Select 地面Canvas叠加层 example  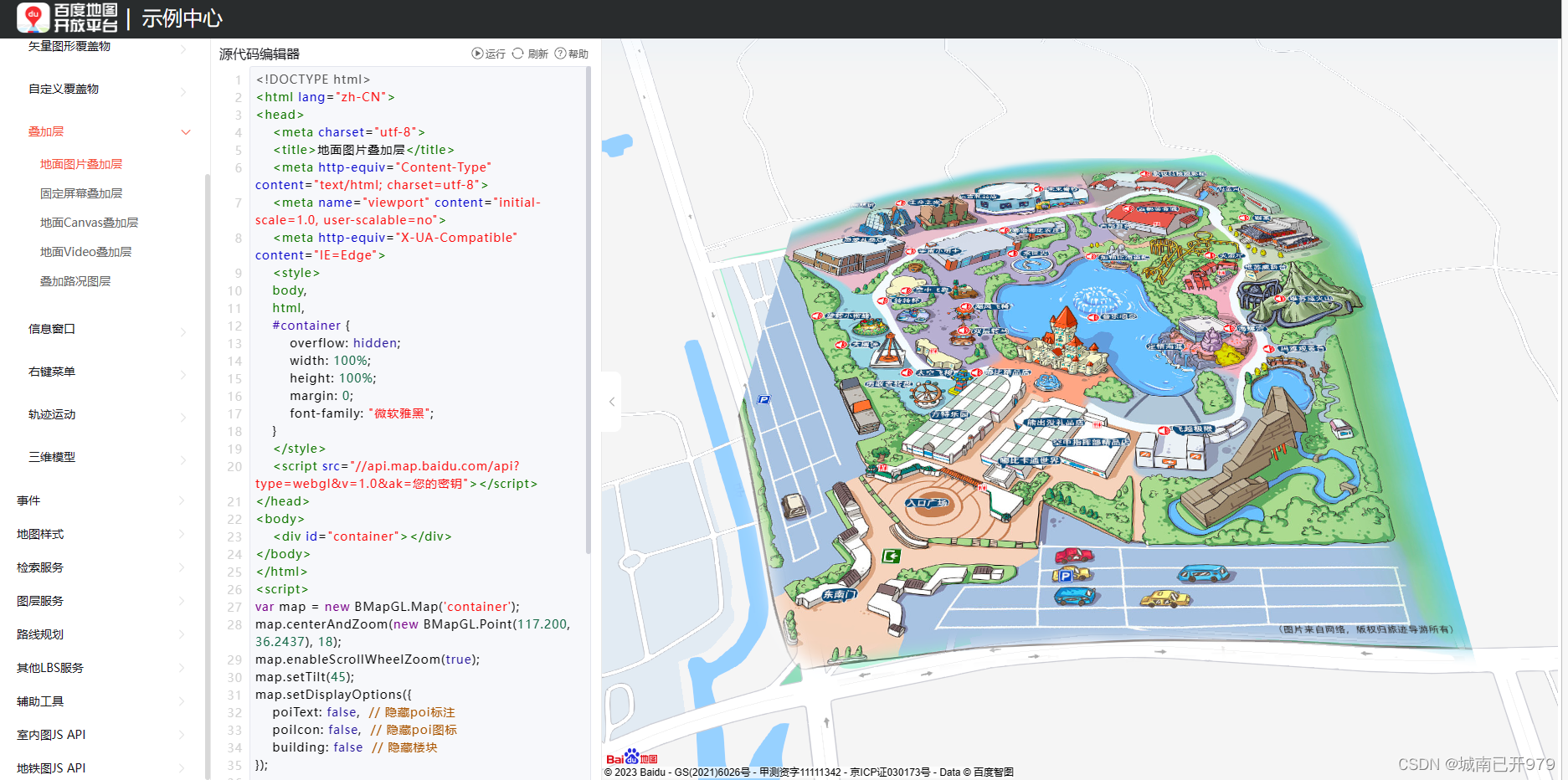point(89,223)
